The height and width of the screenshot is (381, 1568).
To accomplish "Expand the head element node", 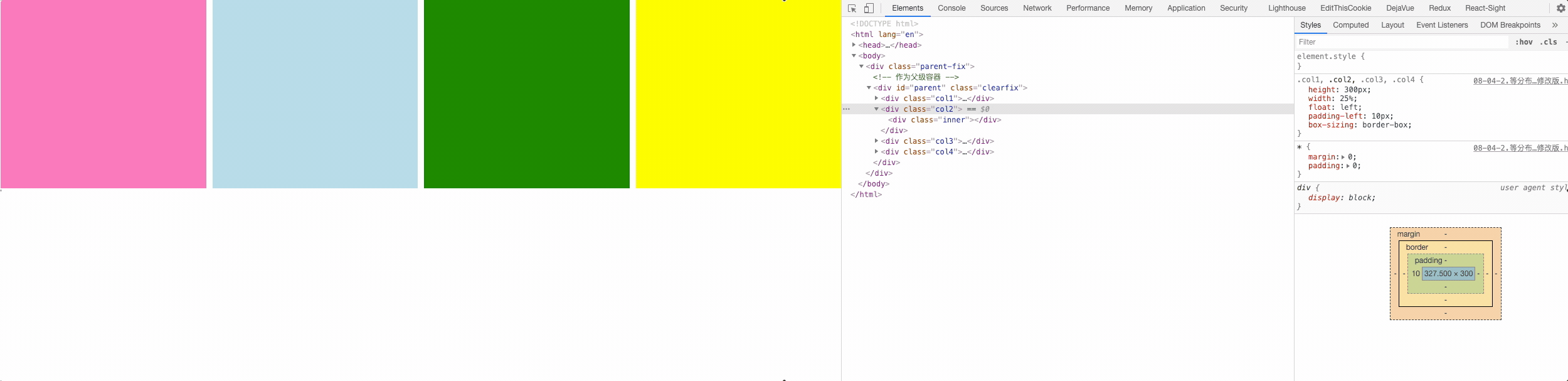I will [x=854, y=45].
